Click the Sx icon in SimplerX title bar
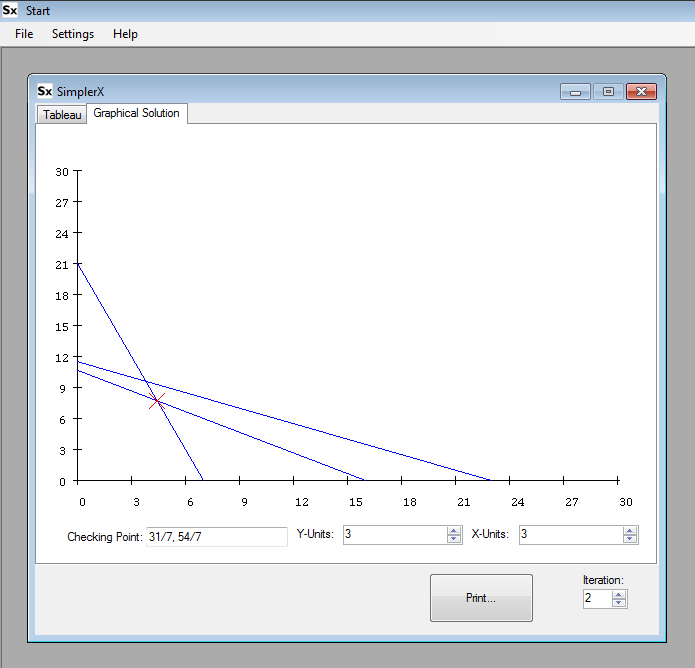 coord(45,91)
